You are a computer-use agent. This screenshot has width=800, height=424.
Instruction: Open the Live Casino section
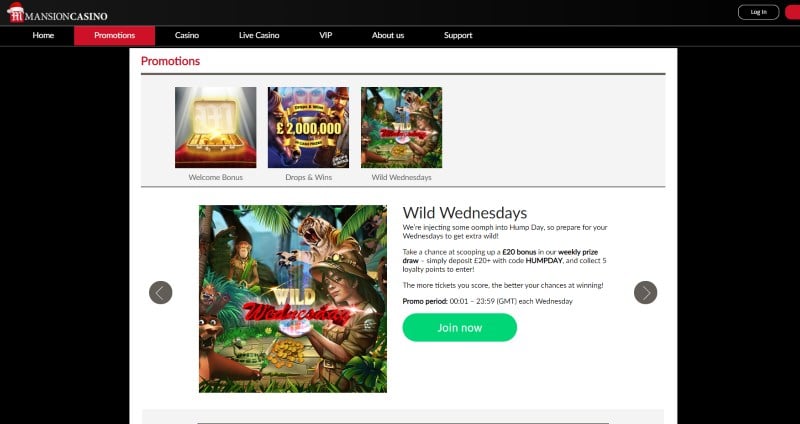259,36
